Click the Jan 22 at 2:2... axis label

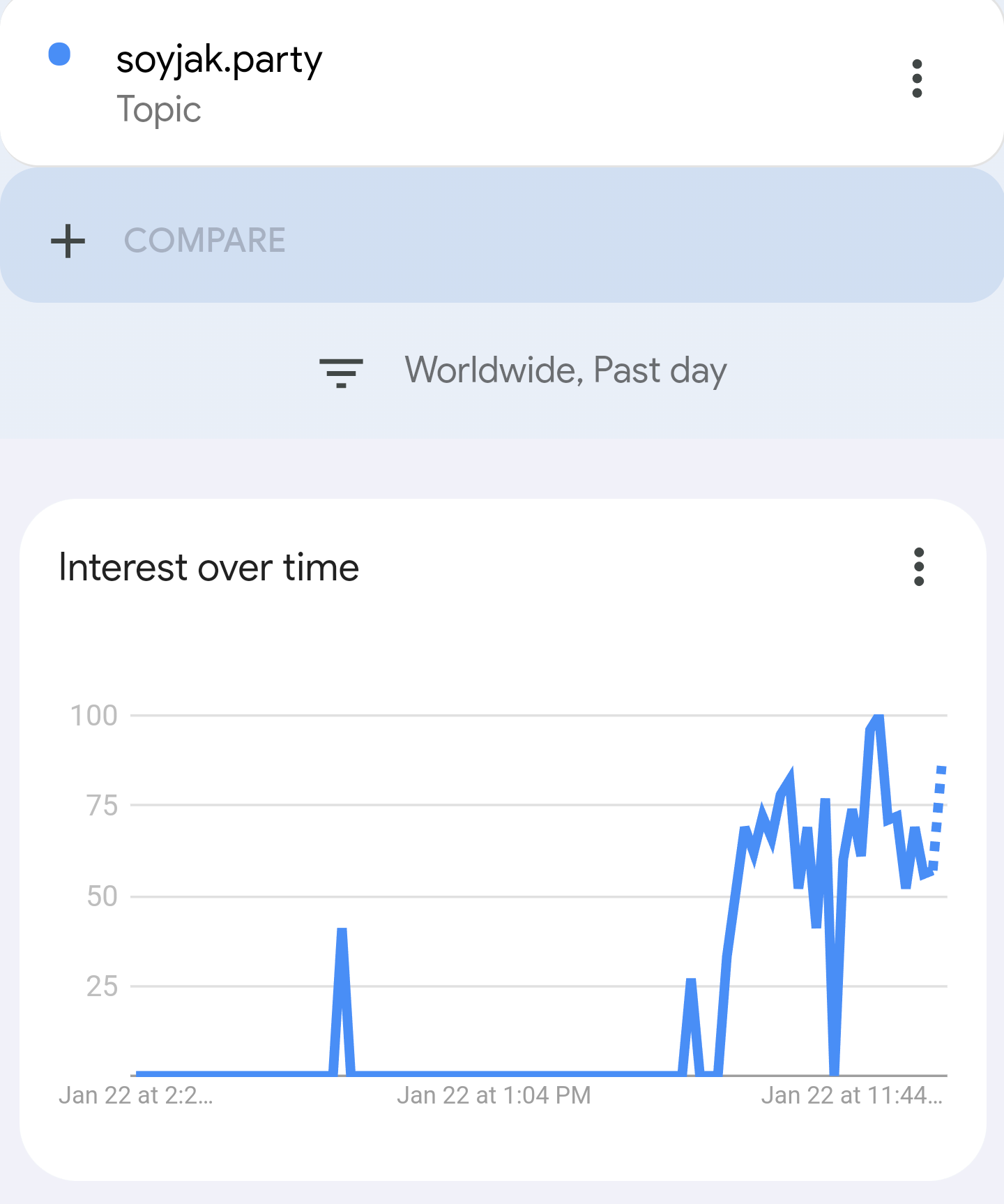(136, 1095)
